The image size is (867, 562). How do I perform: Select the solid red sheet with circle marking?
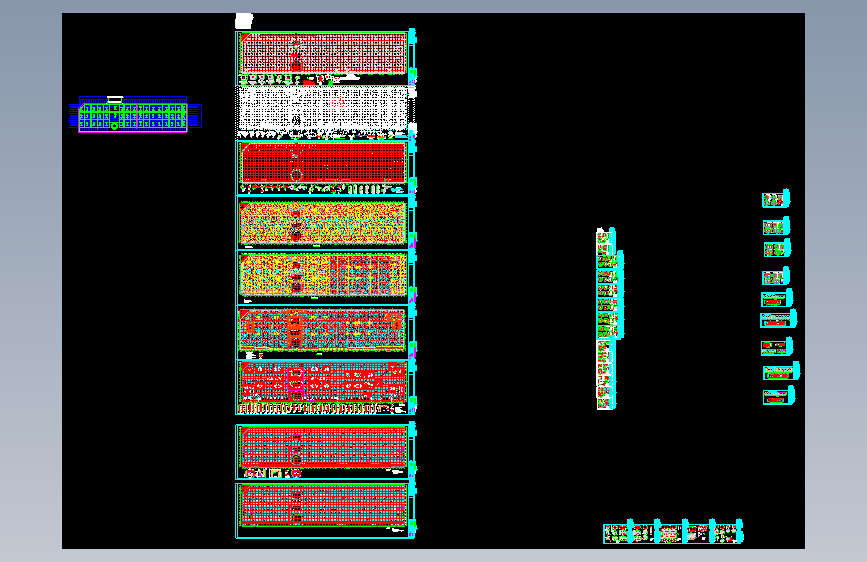(x=325, y=167)
